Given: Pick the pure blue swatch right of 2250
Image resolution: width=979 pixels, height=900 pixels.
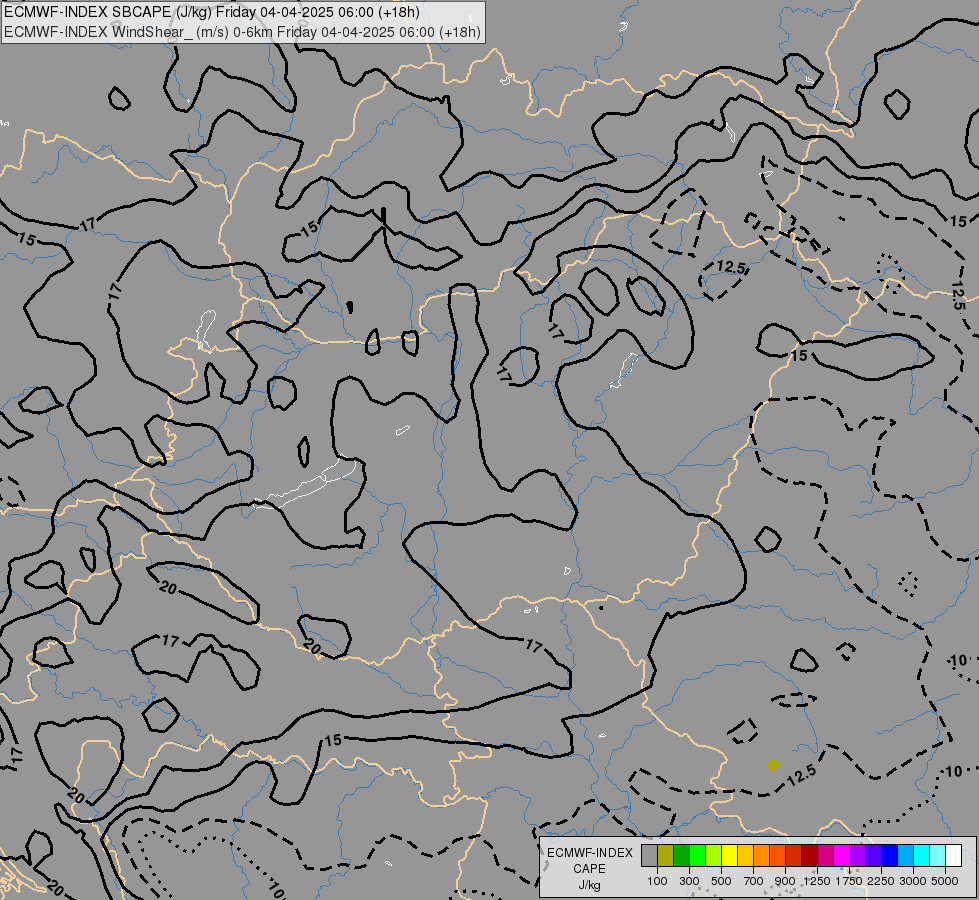Looking at the screenshot, I should click(x=889, y=855).
